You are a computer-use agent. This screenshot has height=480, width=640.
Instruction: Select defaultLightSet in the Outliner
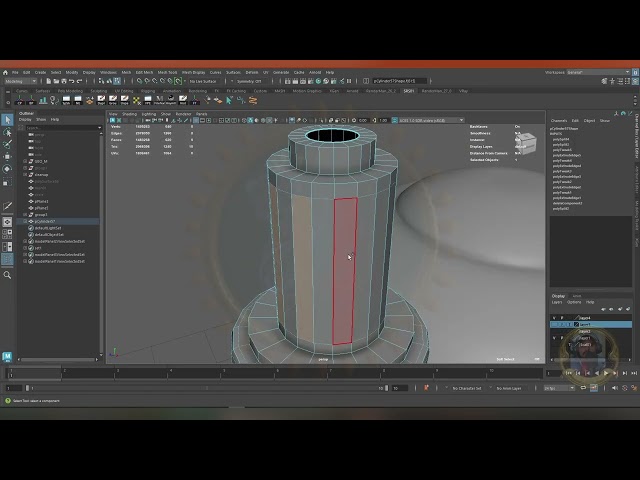coord(48,228)
